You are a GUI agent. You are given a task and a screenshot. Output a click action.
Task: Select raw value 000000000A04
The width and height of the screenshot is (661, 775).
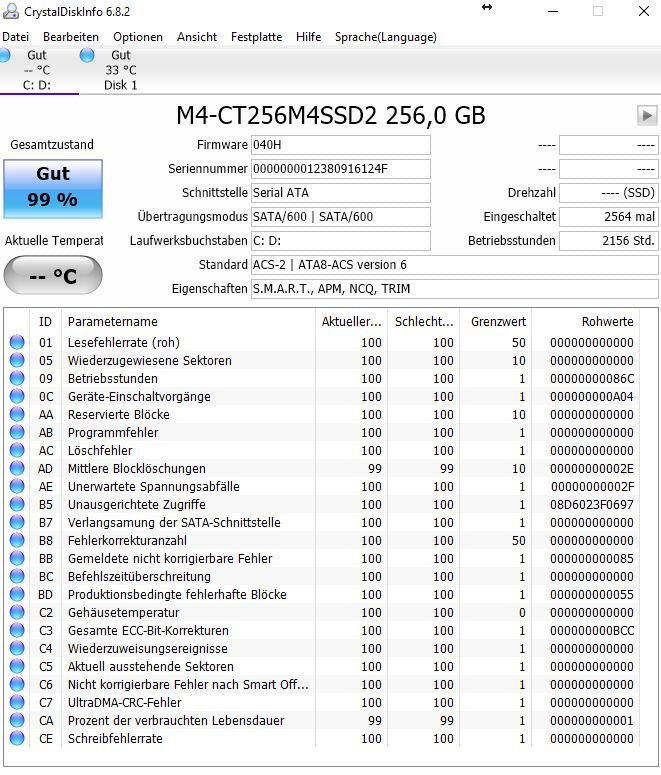pos(592,396)
